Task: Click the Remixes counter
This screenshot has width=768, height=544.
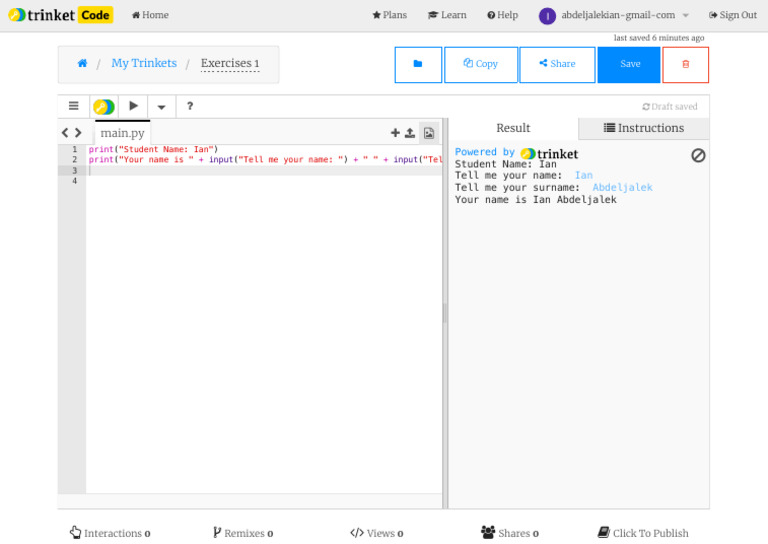Action: (x=243, y=533)
